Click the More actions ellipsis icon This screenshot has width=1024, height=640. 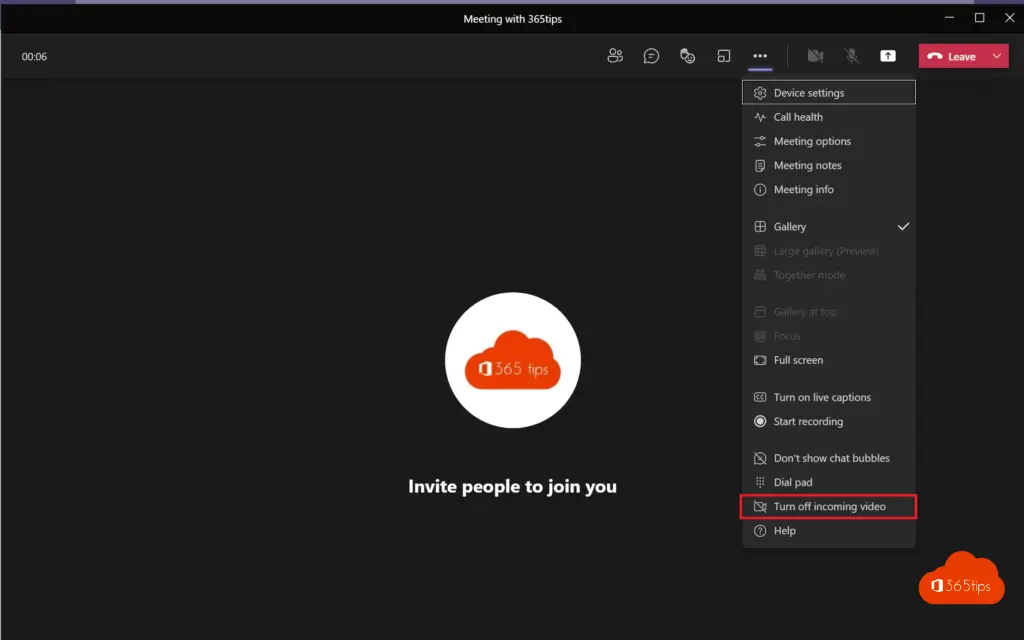click(760, 56)
